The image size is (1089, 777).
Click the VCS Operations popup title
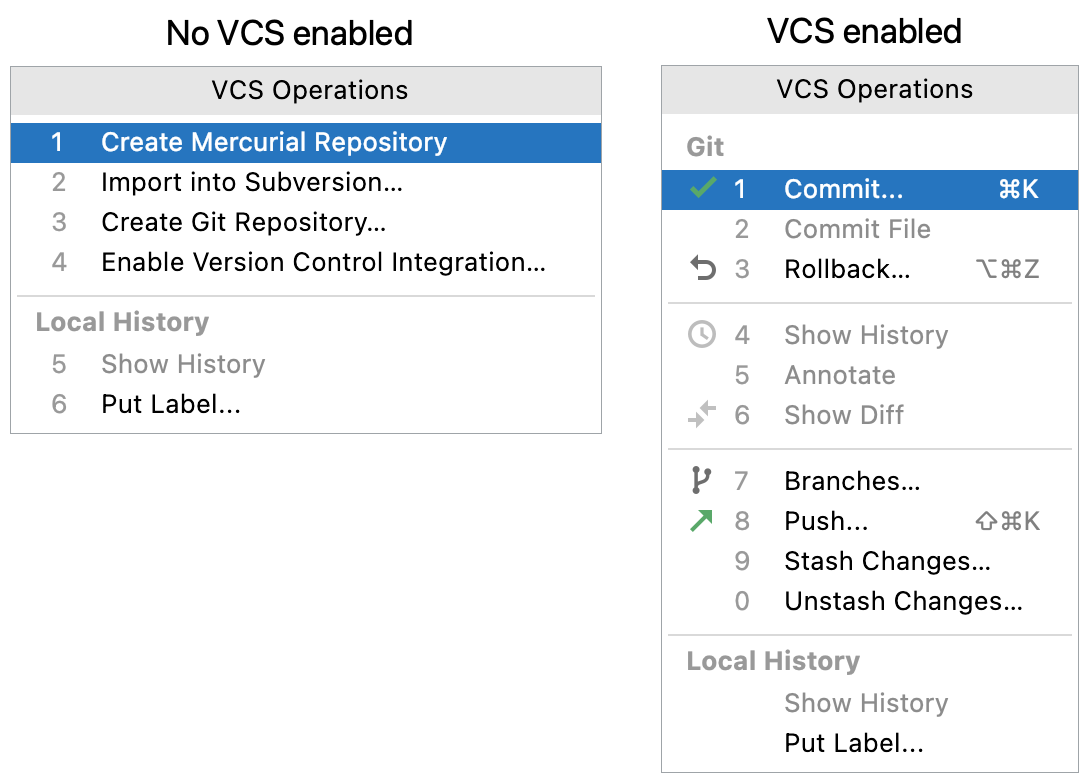(x=873, y=89)
